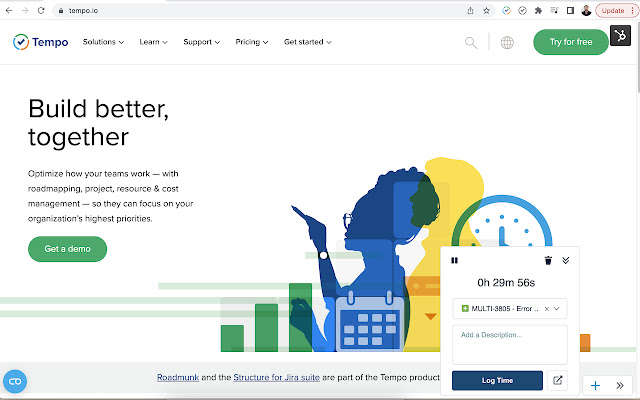
Task: Open the MULTI-3805 issue dropdown
Action: pos(556,309)
